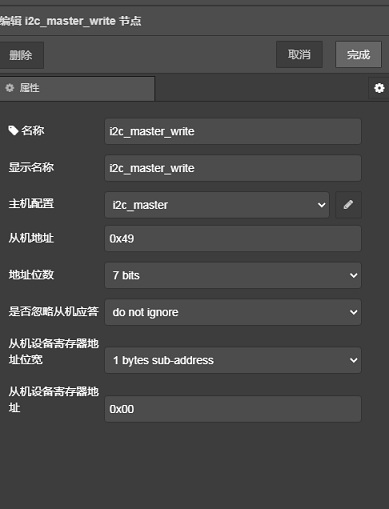
Task: Click the 地址位数 label
Action: tap(31, 275)
